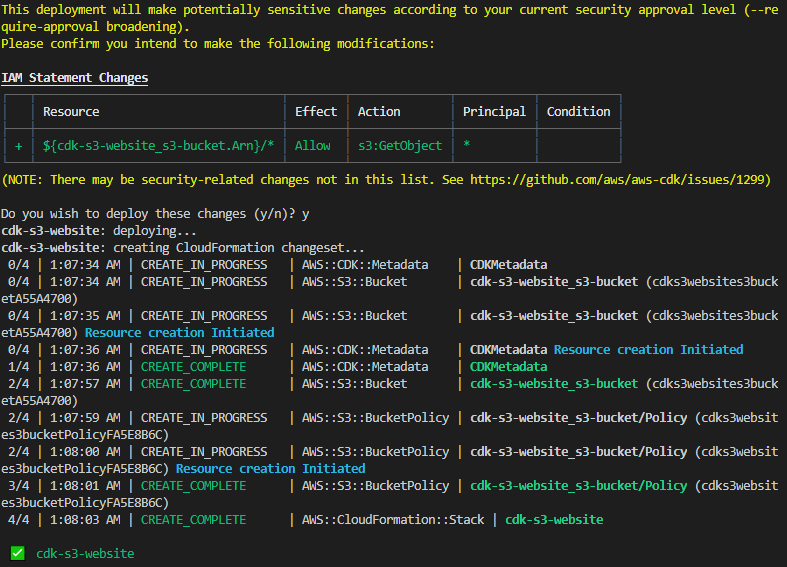Click the timestamp '1:08:01 AM'
The height and width of the screenshot is (567, 787).
tap(85, 486)
